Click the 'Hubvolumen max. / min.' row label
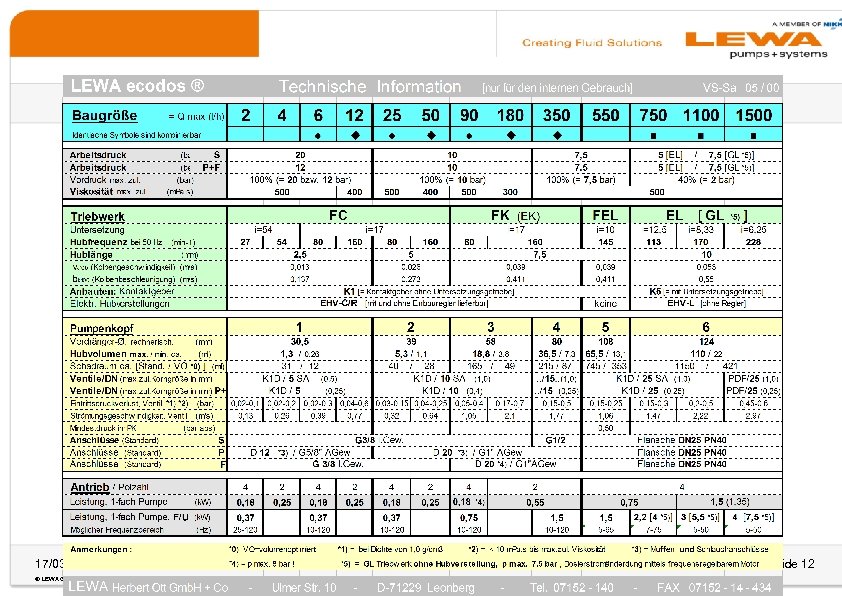The image size is (842, 596). coord(126,354)
